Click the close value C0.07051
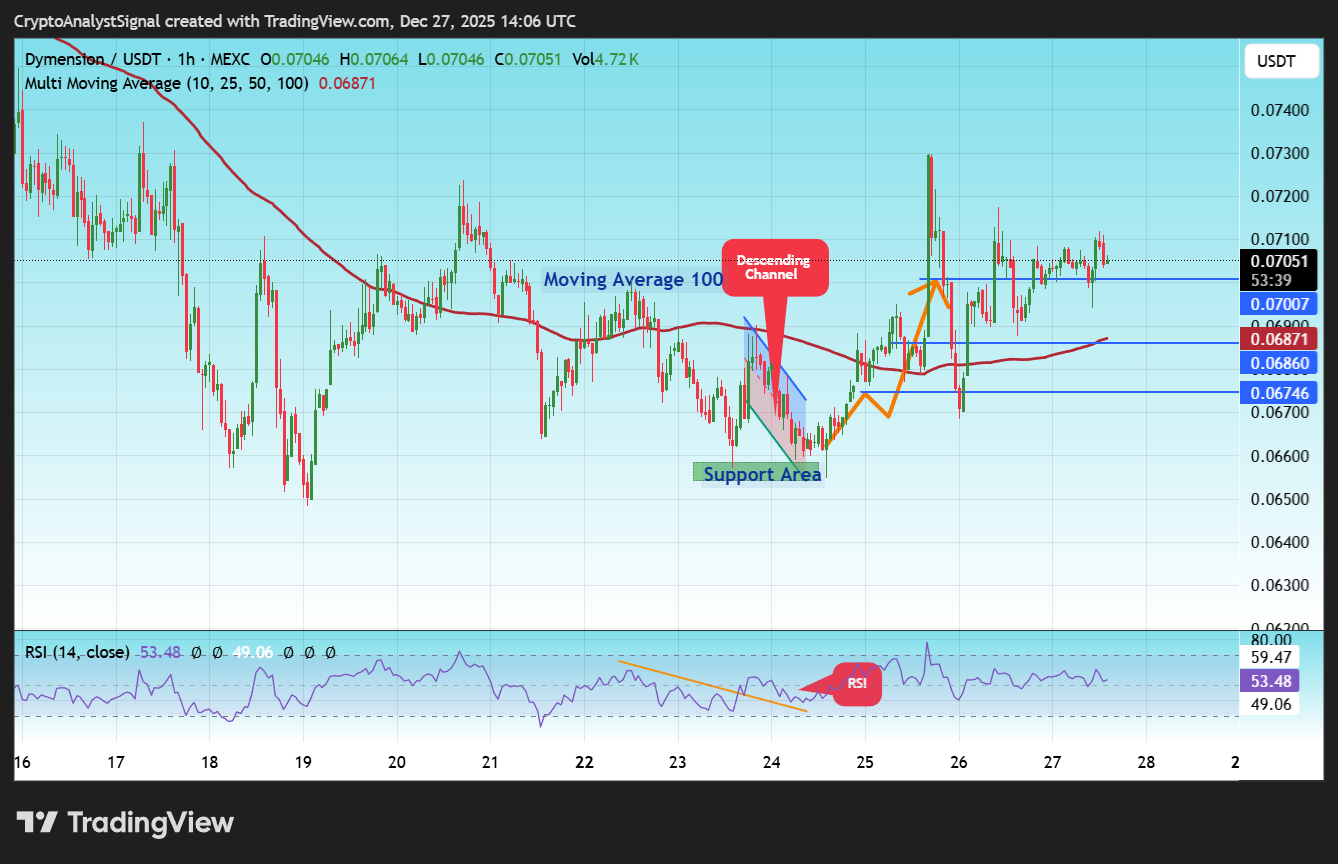This screenshot has height=864, width=1338. [x=528, y=59]
